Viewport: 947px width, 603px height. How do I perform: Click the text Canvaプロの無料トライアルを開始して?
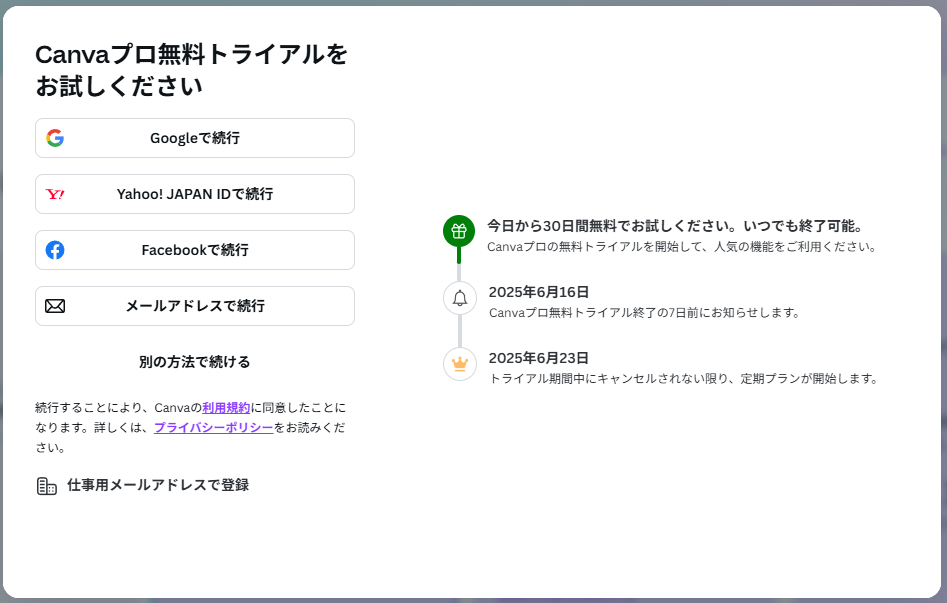pos(594,247)
